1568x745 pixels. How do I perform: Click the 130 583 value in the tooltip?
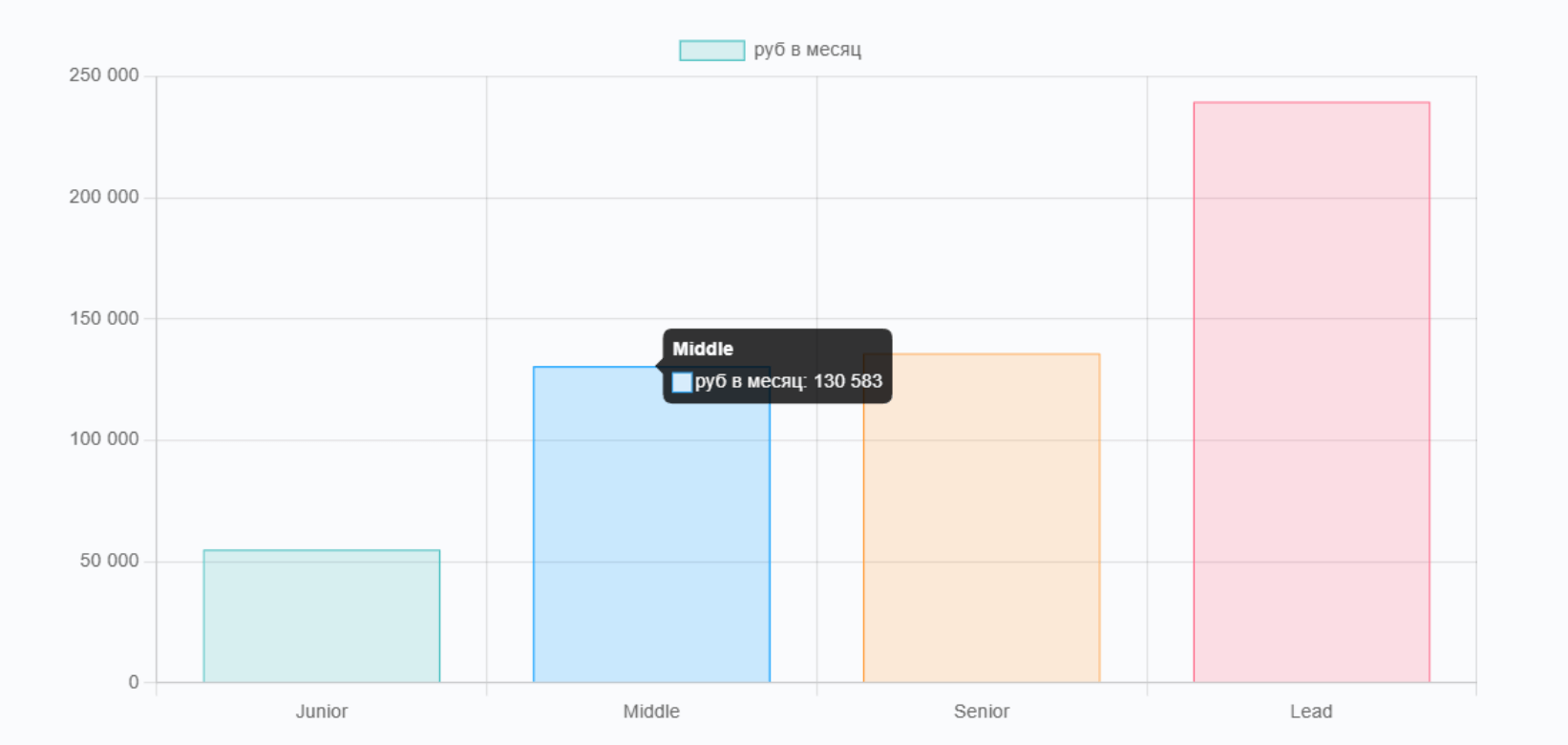[848, 381]
